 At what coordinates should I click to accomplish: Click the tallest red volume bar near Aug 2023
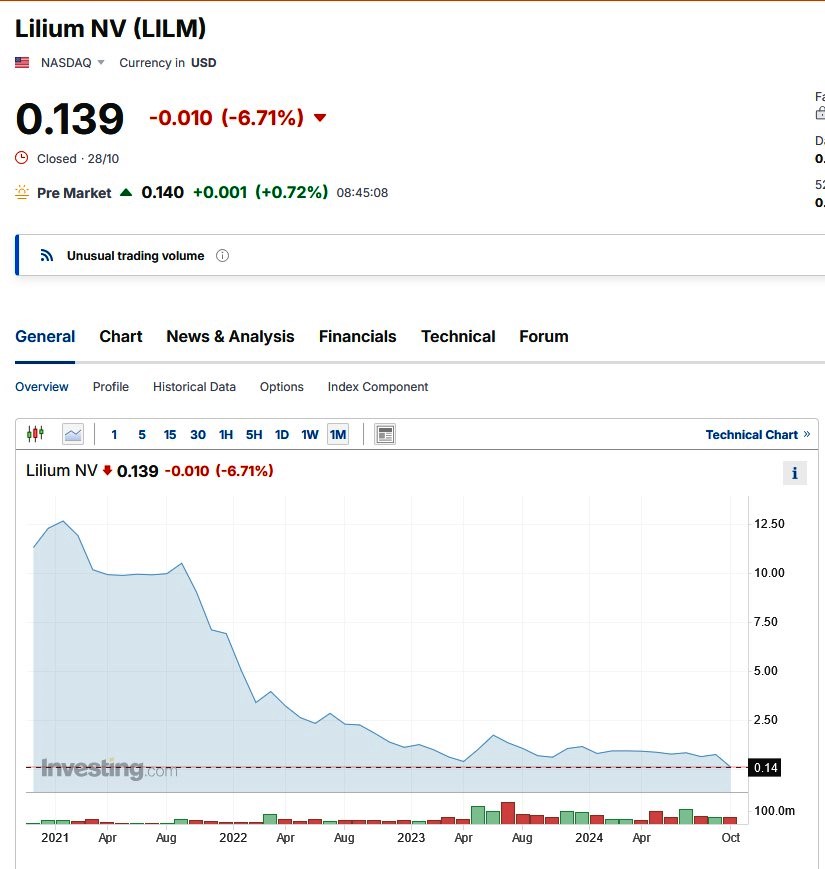pos(508,812)
